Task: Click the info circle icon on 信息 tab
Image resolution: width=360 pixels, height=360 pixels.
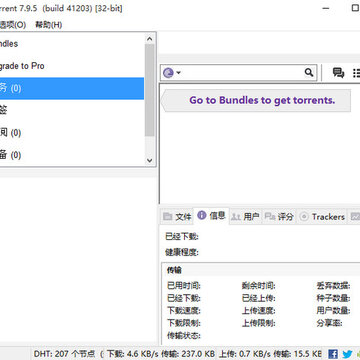Action: coord(202,215)
